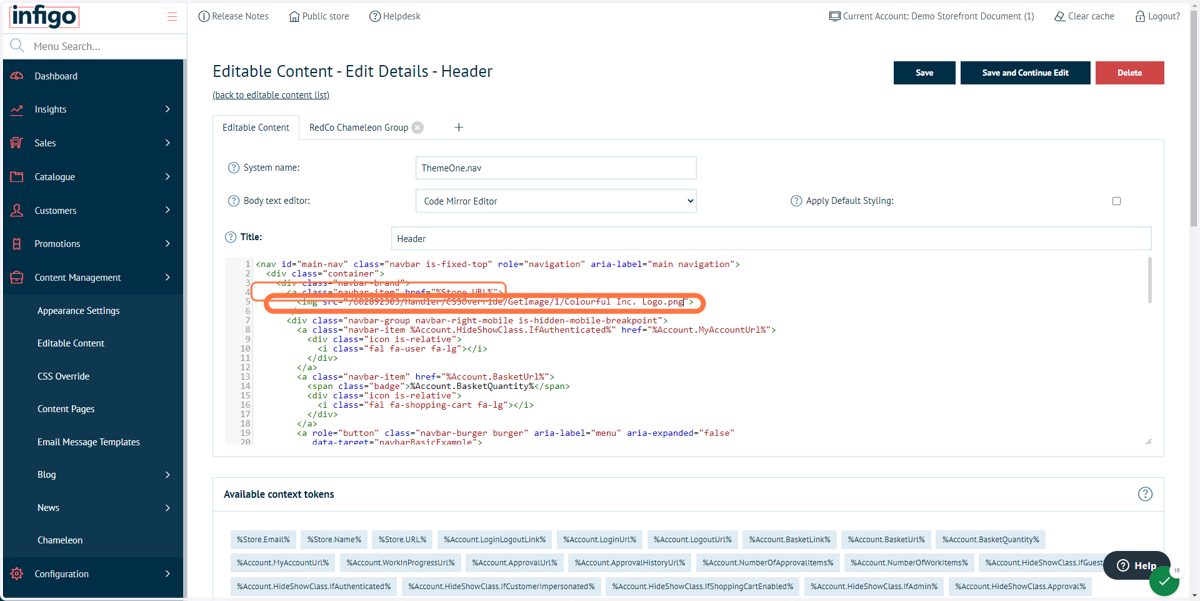This screenshot has width=1200, height=601.
Task: Collapse sidebar with hamburger menu icon
Action: coord(172,16)
